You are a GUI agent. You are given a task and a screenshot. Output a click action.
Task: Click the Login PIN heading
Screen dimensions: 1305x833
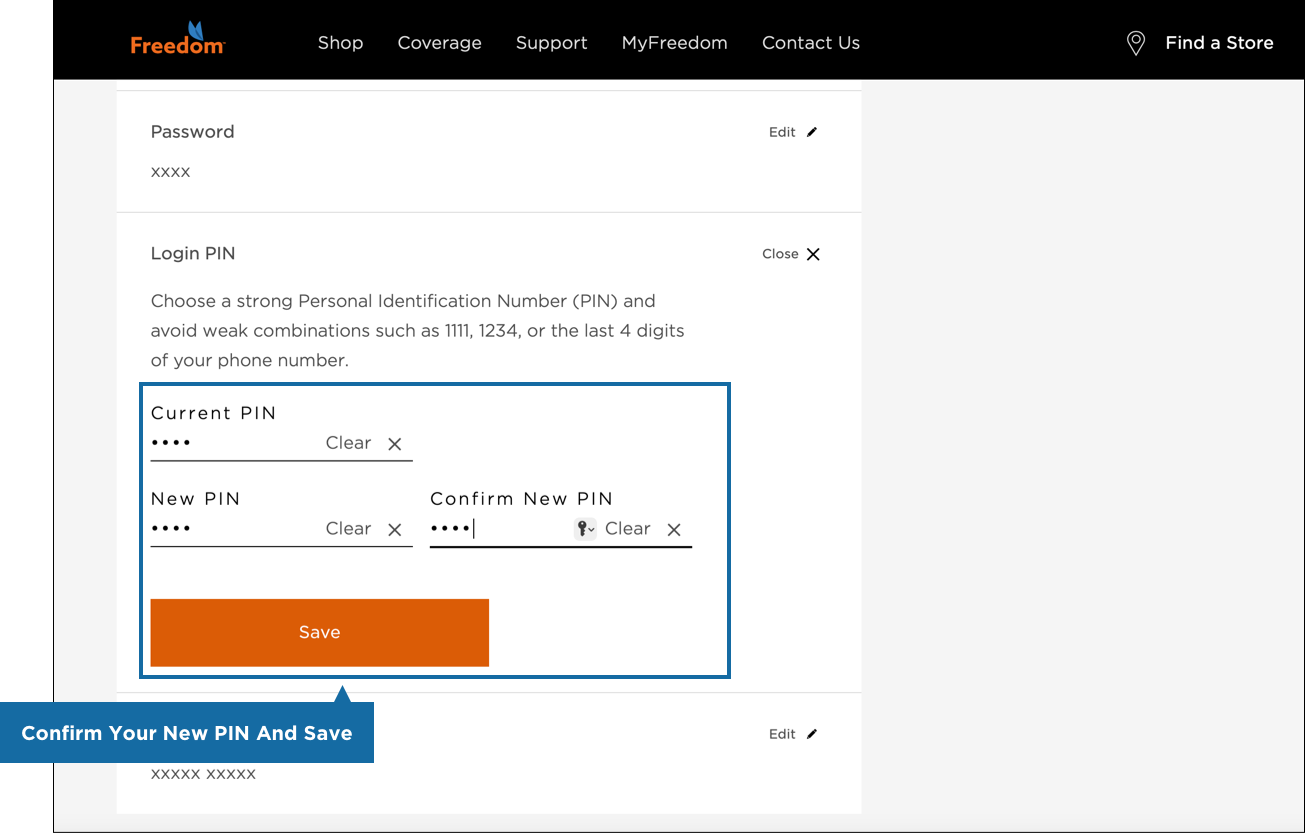(193, 254)
